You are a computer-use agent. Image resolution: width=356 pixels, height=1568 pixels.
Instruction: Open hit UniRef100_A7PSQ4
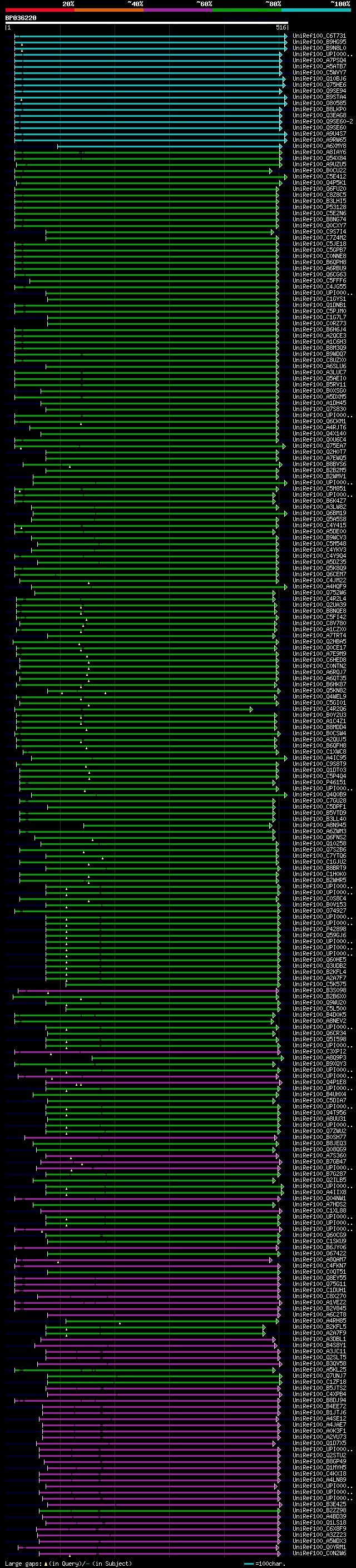pyautogui.click(x=319, y=60)
